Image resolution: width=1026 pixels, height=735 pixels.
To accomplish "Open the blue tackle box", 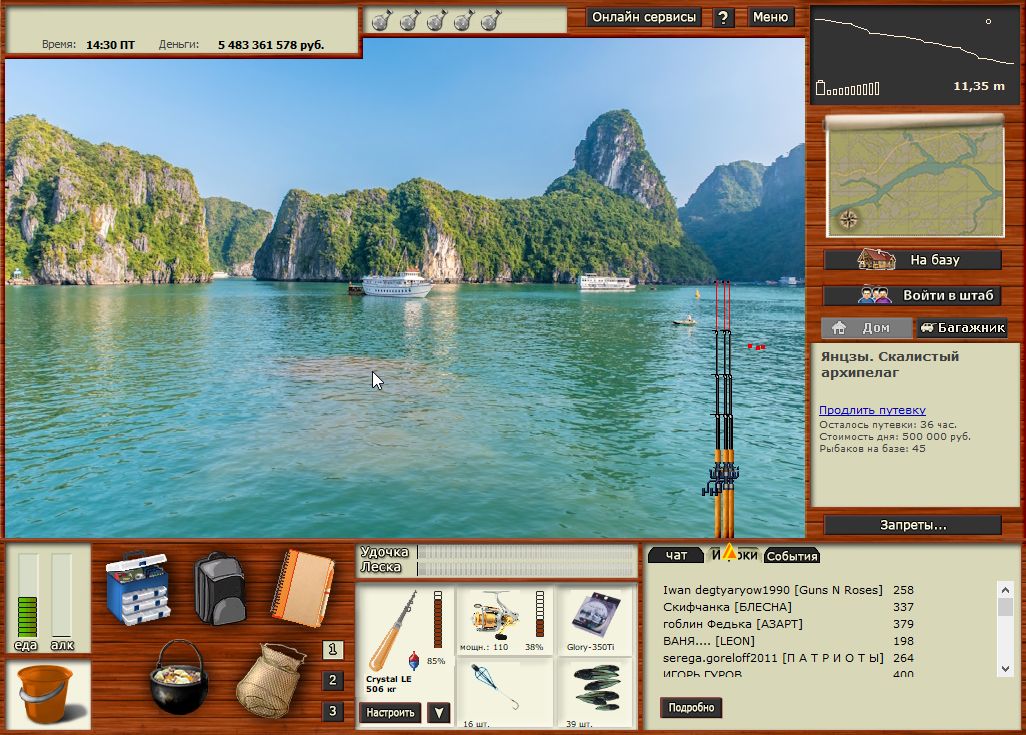I will (138, 587).
